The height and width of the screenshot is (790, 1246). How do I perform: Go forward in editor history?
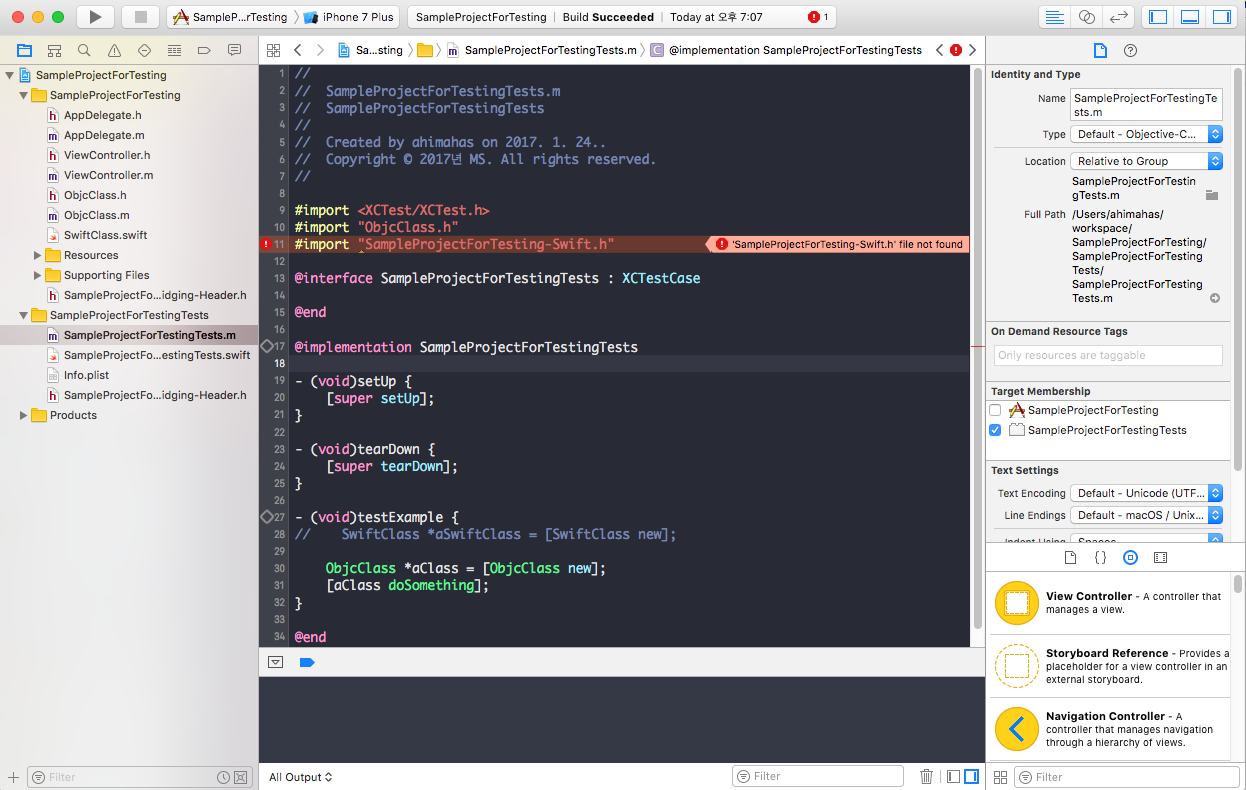320,50
